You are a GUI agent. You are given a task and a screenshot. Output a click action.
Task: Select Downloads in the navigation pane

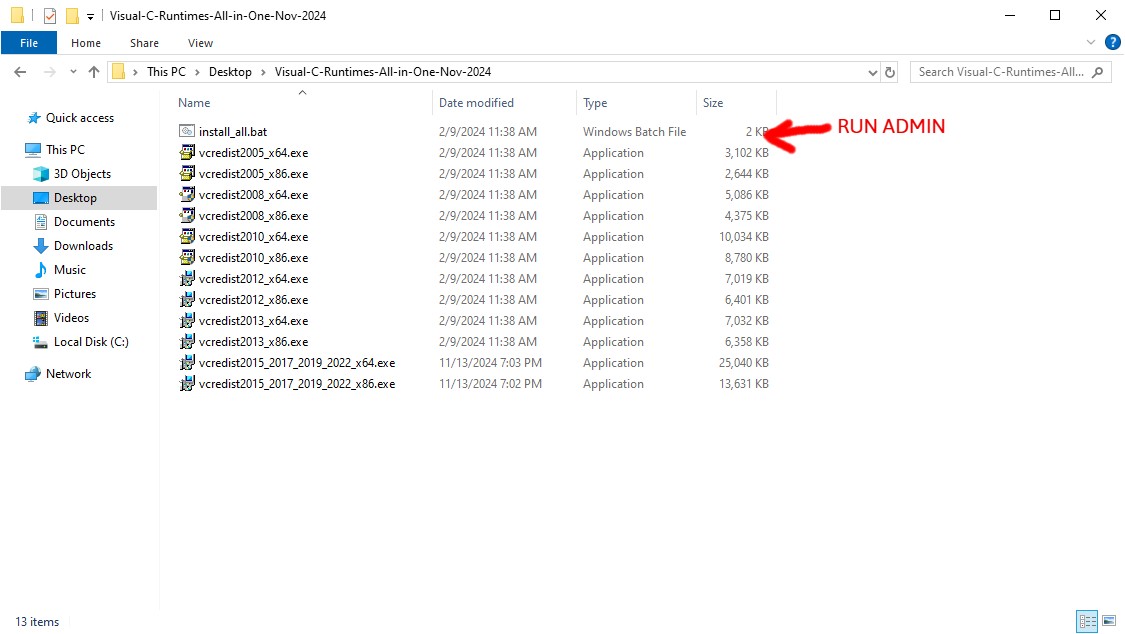point(83,246)
